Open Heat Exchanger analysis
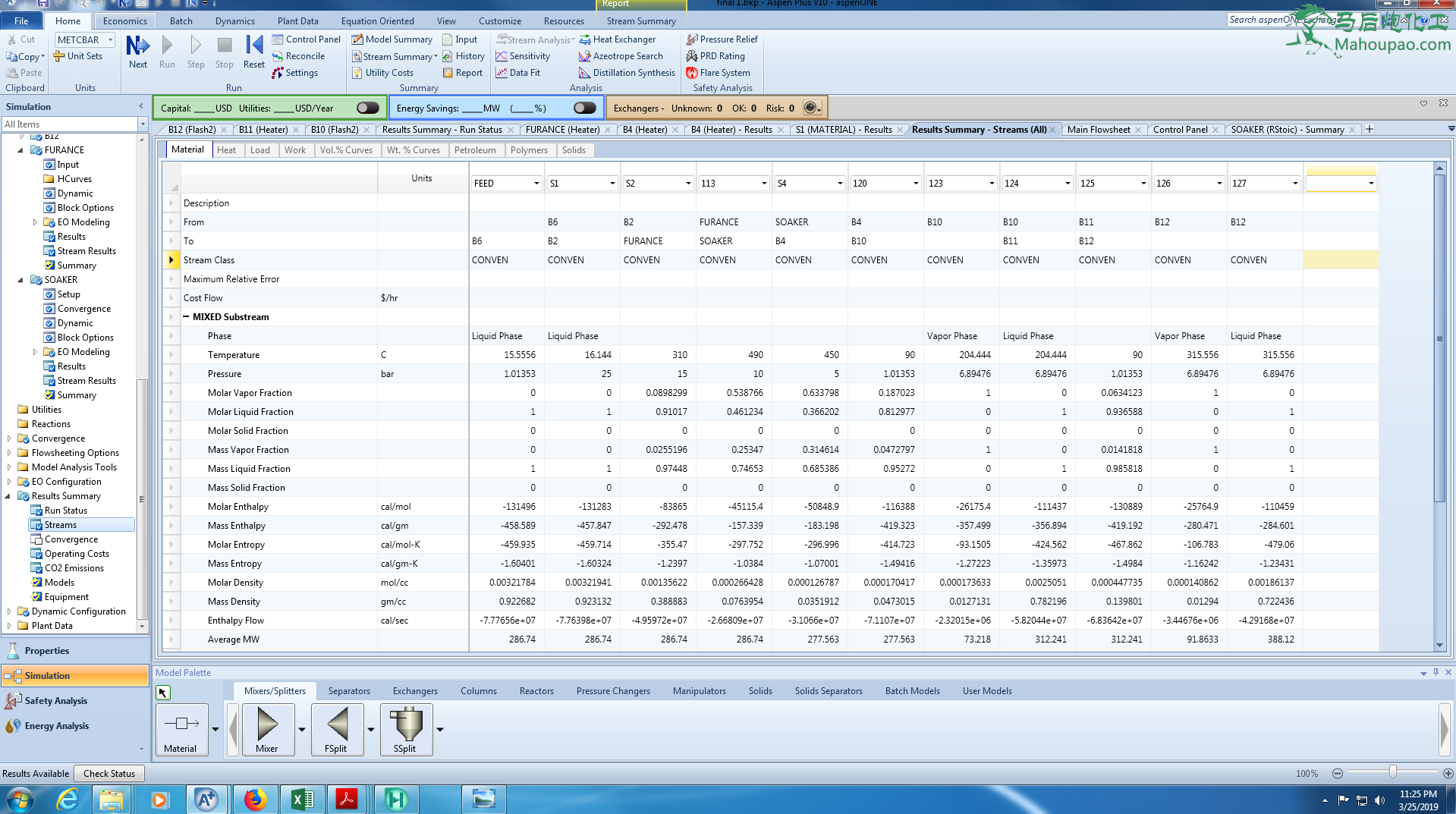The width and height of the screenshot is (1456, 814). 618,39
